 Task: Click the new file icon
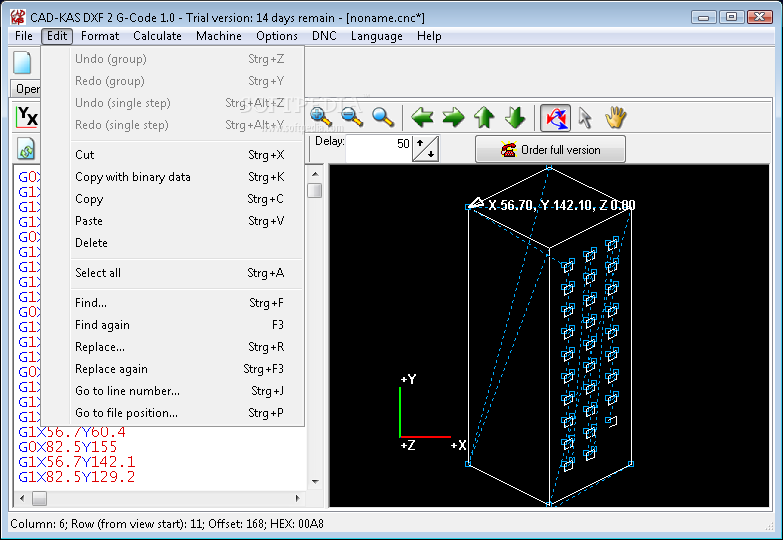(22, 63)
